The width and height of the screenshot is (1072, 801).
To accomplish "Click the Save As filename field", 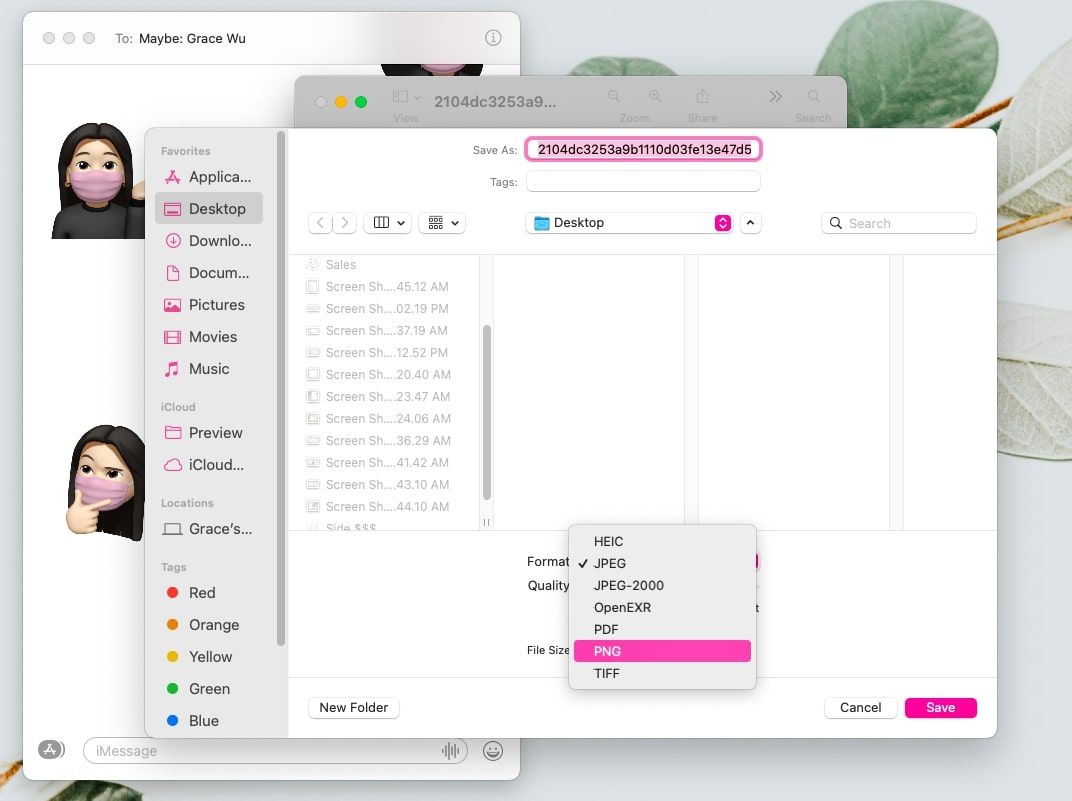I will pos(643,150).
